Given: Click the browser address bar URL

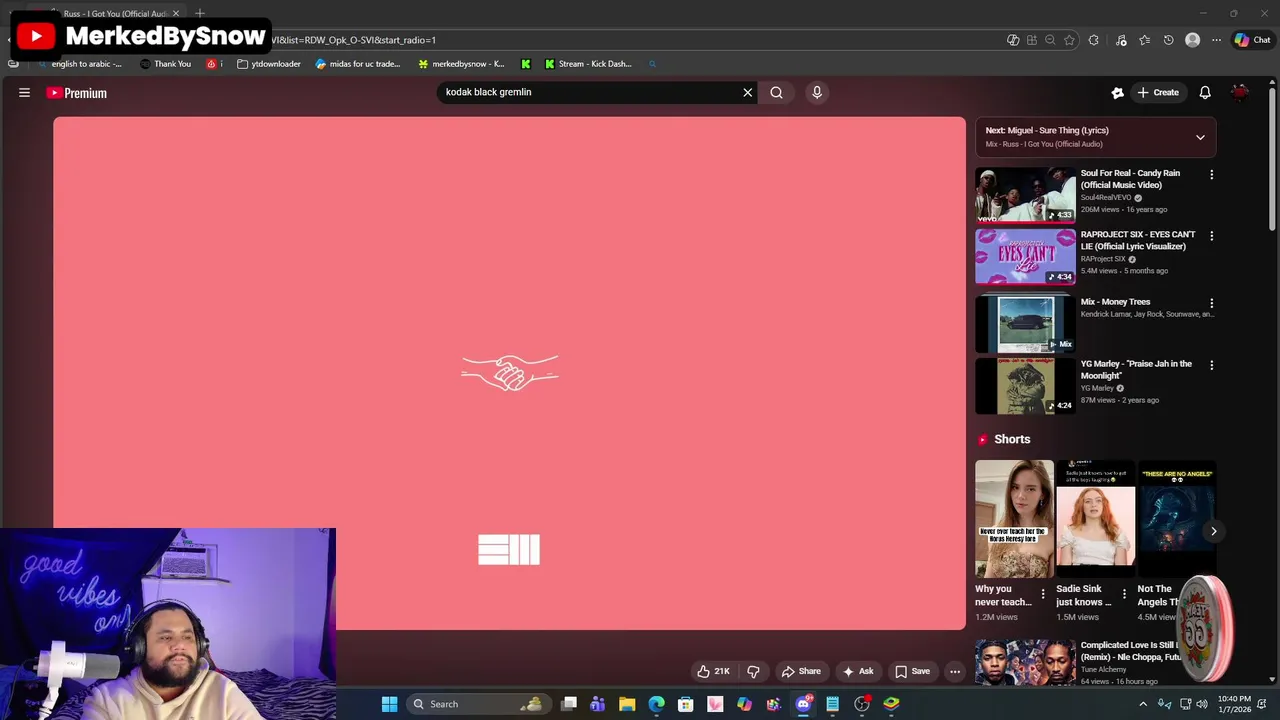Looking at the screenshot, I should [354, 40].
